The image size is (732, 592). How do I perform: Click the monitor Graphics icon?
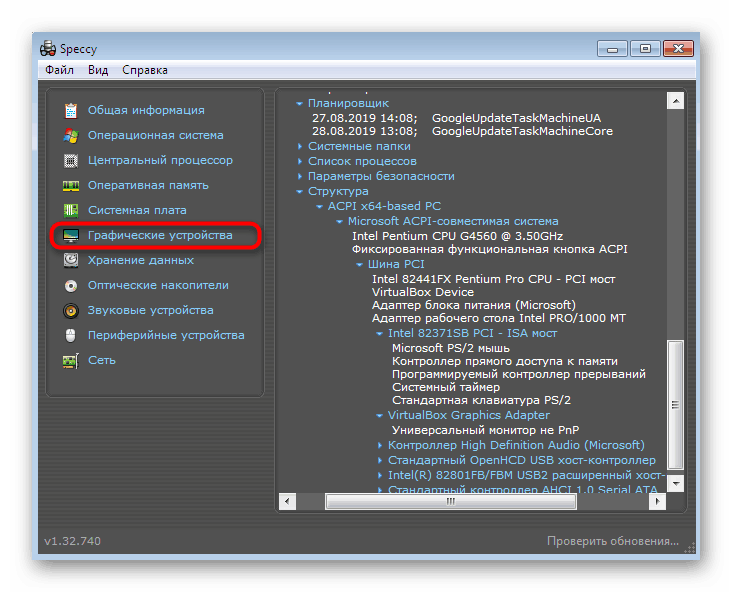pos(71,236)
